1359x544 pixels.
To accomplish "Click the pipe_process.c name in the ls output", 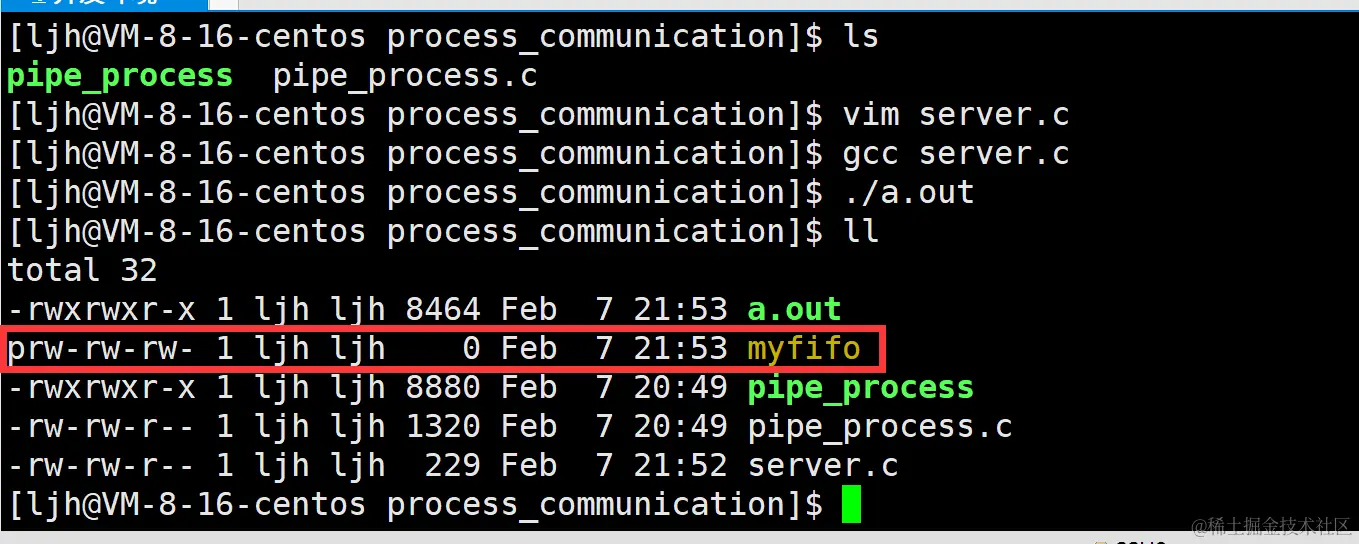I will pyautogui.click(x=405, y=76).
